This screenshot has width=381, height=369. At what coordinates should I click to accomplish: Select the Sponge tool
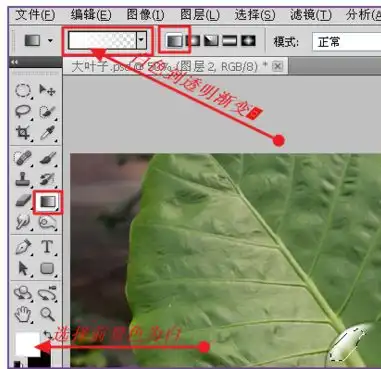(x=47, y=222)
